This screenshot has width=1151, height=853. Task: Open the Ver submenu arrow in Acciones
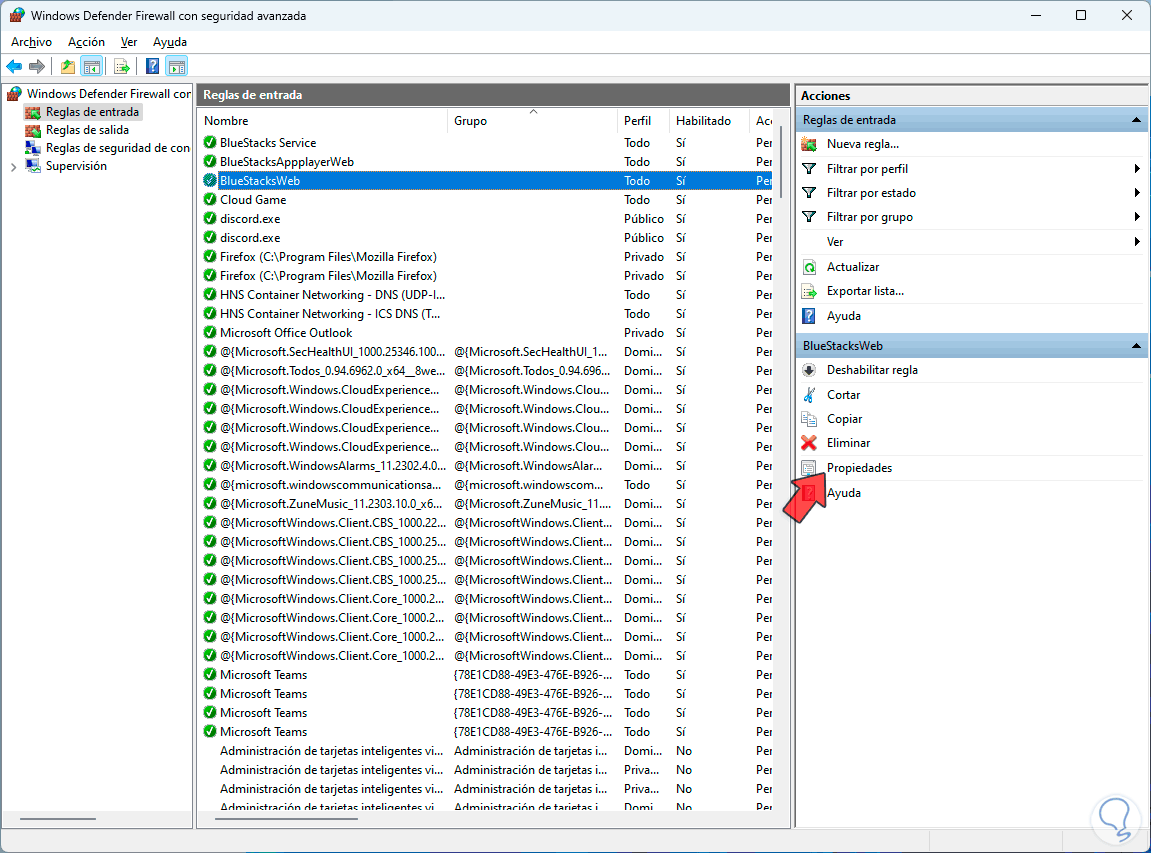[1136, 242]
